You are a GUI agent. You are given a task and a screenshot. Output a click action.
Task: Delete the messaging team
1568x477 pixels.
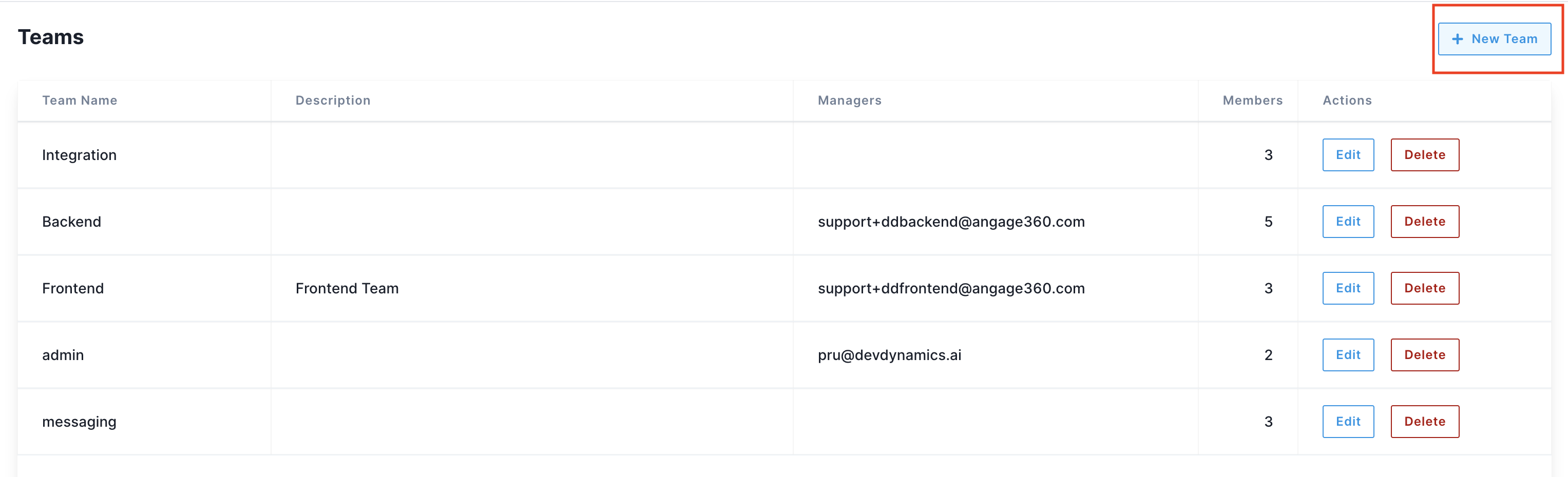[1424, 422]
